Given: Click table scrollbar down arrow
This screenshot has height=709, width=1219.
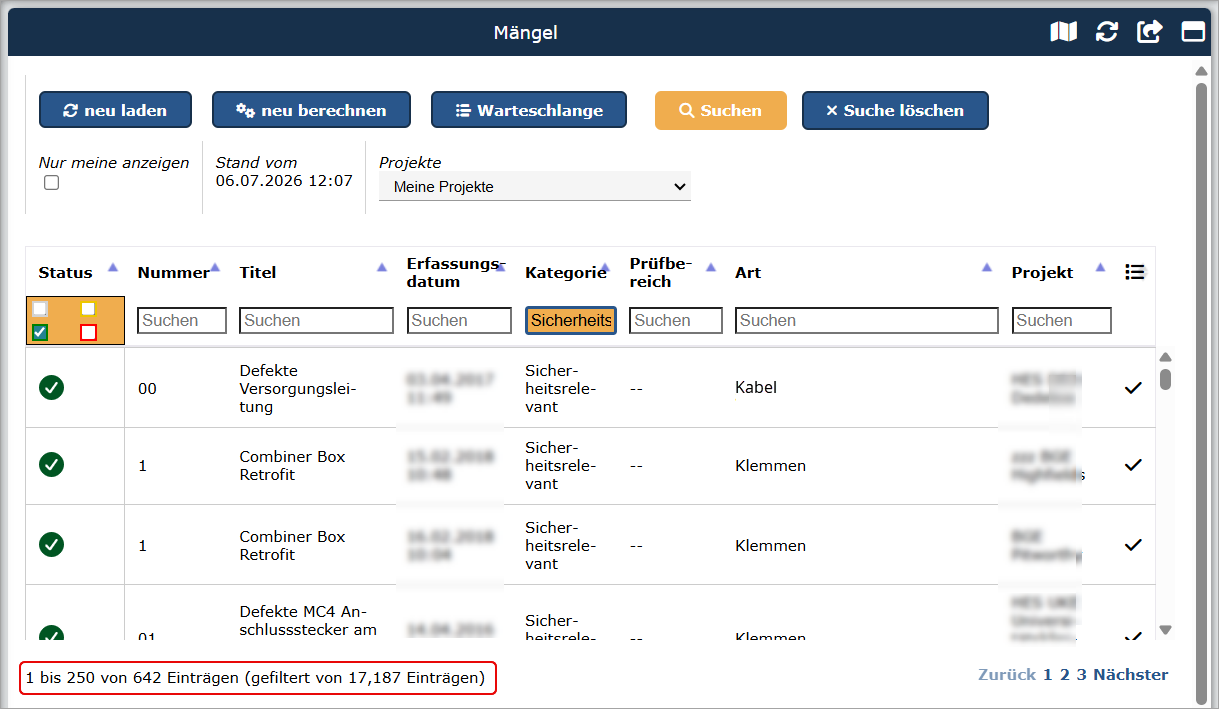Looking at the screenshot, I should 1165,630.
